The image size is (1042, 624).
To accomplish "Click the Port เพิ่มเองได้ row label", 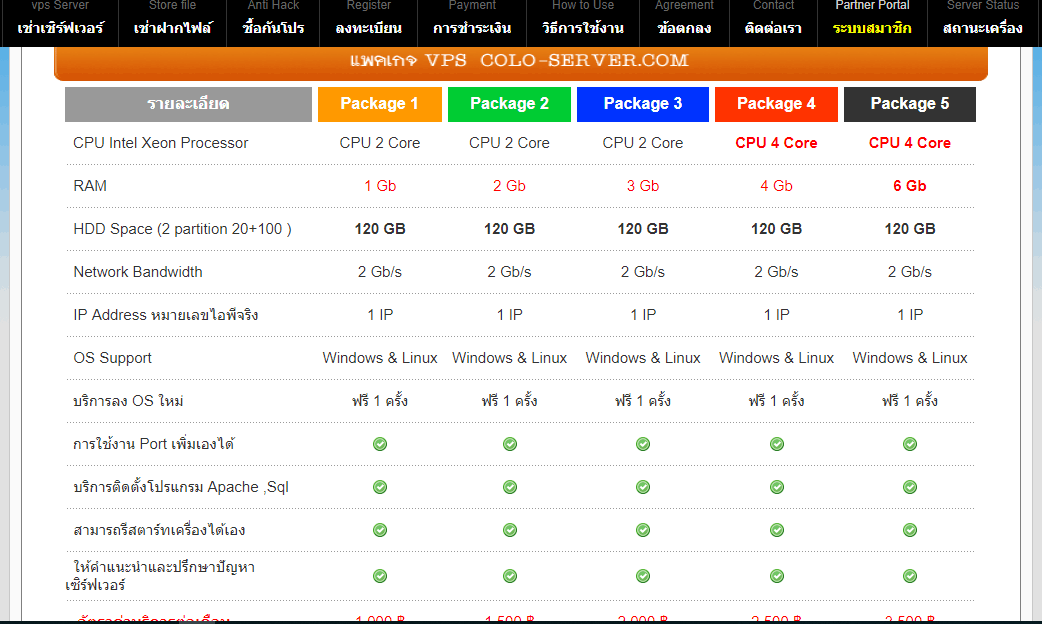I will [154, 444].
